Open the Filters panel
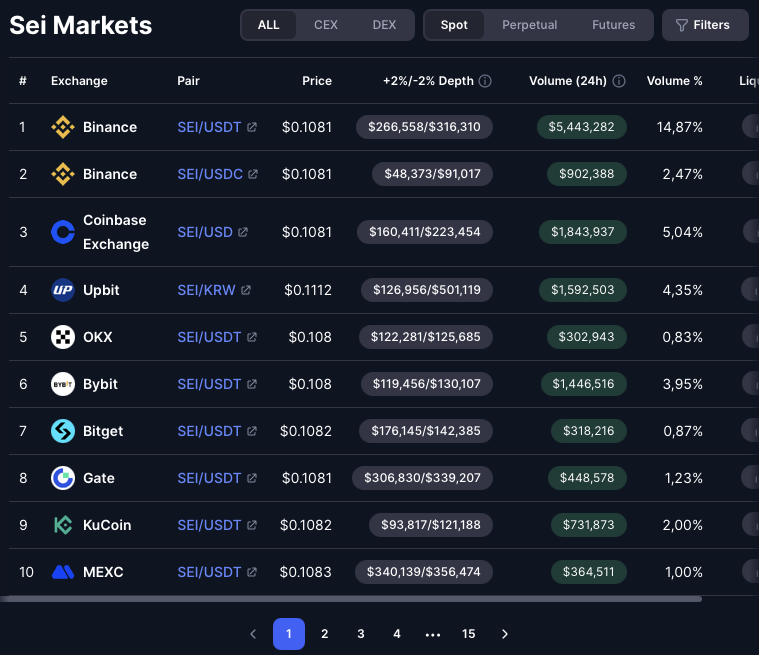The height and width of the screenshot is (655, 759). tap(704, 25)
